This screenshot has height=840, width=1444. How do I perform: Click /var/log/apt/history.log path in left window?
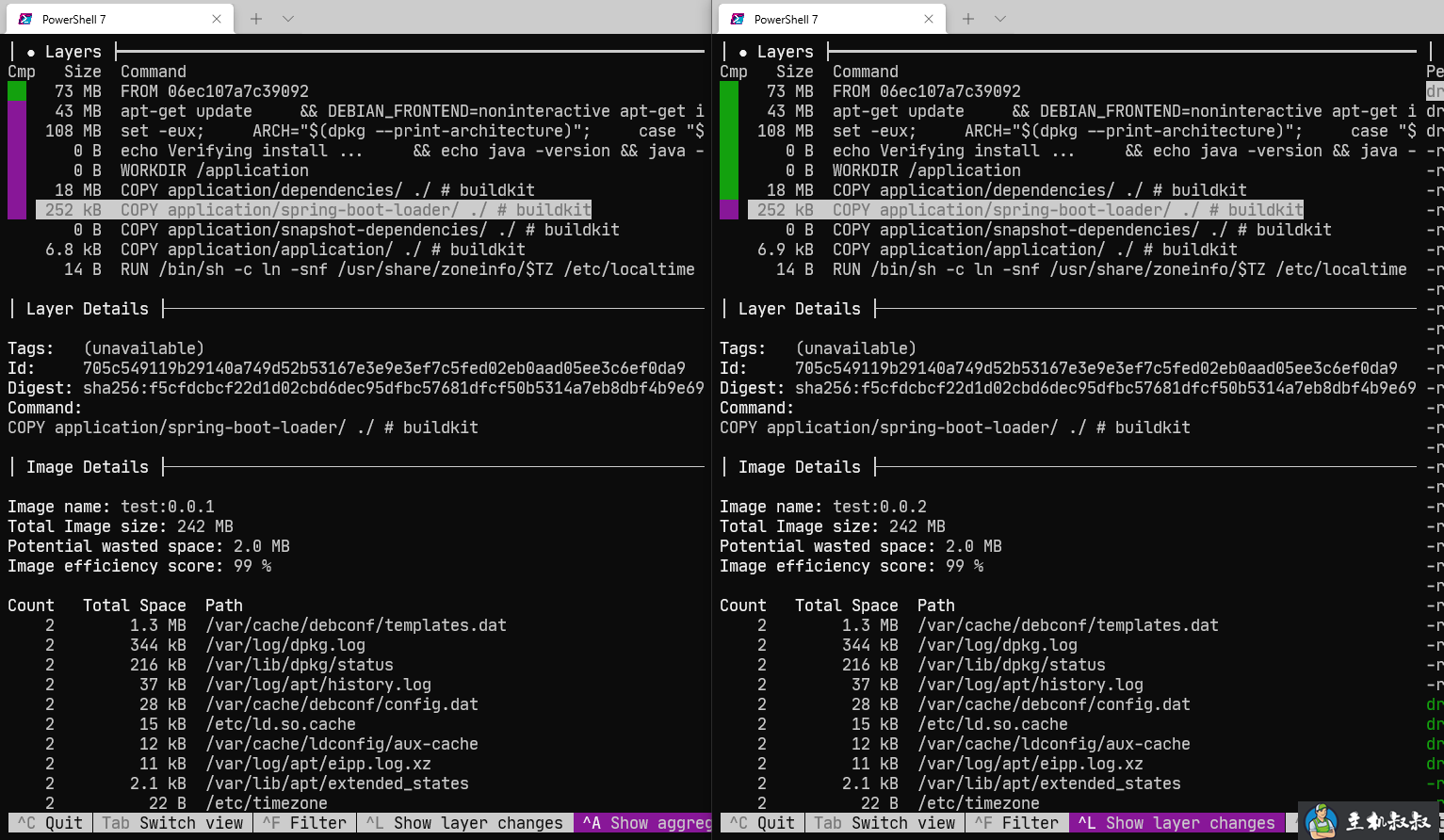(x=318, y=685)
